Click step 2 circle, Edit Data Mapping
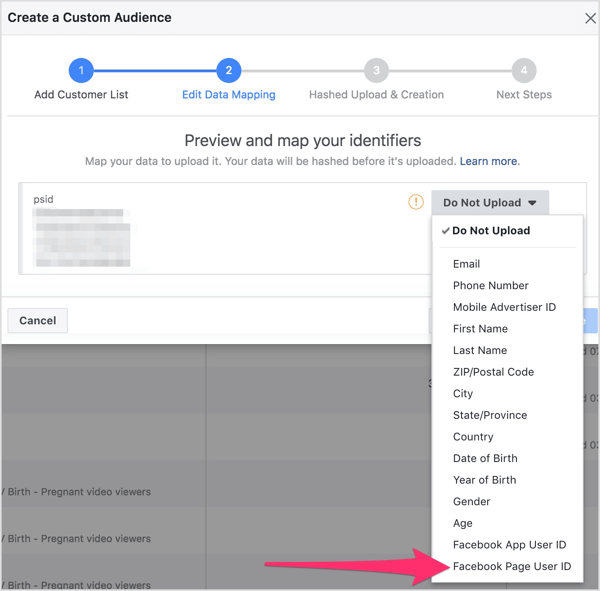600x591 pixels. click(x=229, y=70)
